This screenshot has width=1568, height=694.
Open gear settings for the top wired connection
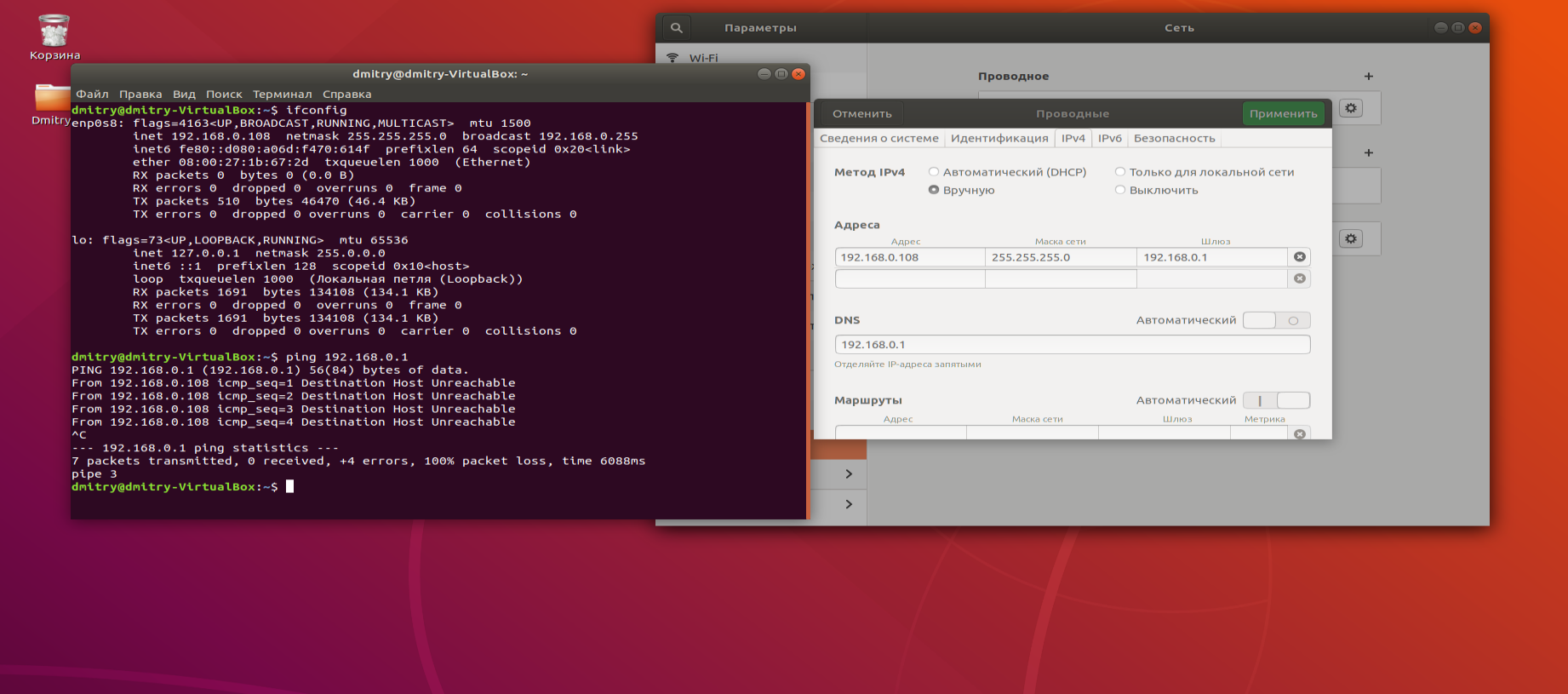click(1351, 108)
